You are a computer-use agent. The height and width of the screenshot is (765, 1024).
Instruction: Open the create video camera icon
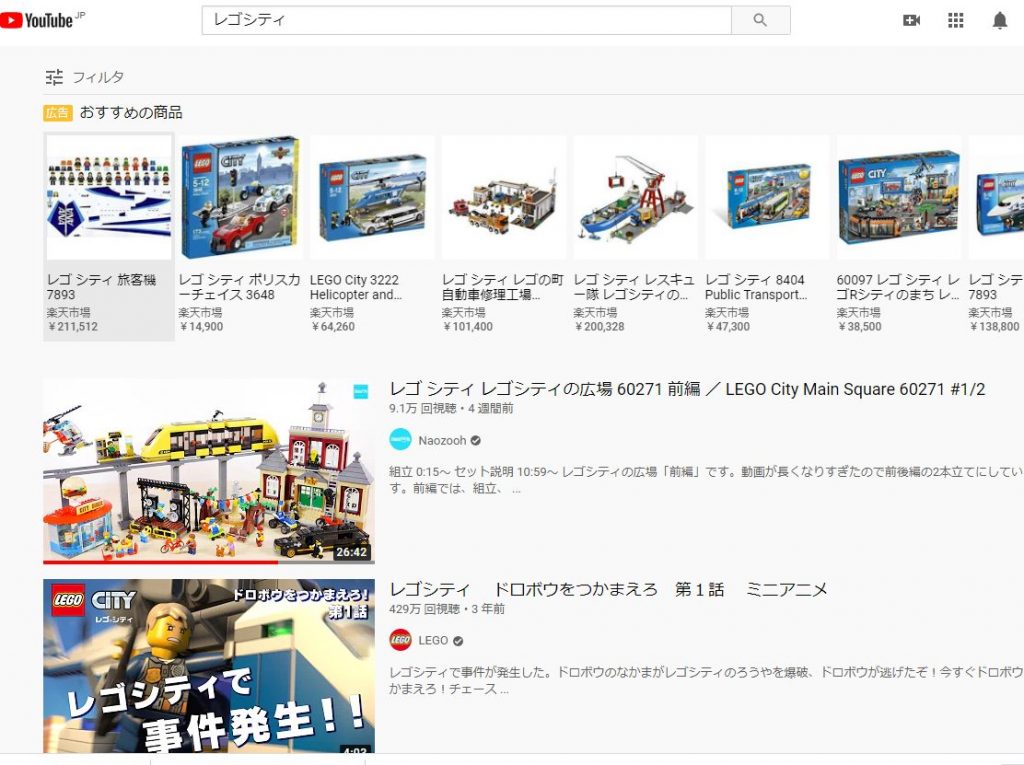(911, 20)
